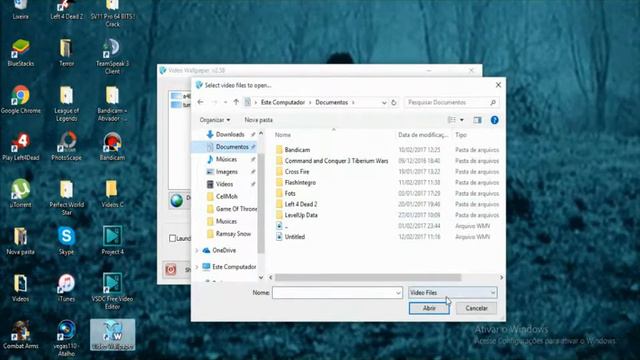Click Este Computador in the breadcrumb path
Viewport: 640px width, 360px height.
(x=282, y=102)
